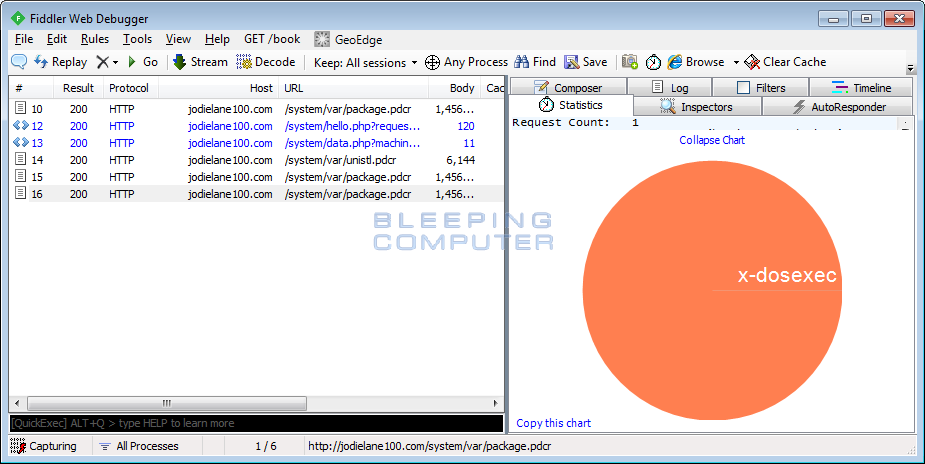Click the Collapse Chart link

711,140
